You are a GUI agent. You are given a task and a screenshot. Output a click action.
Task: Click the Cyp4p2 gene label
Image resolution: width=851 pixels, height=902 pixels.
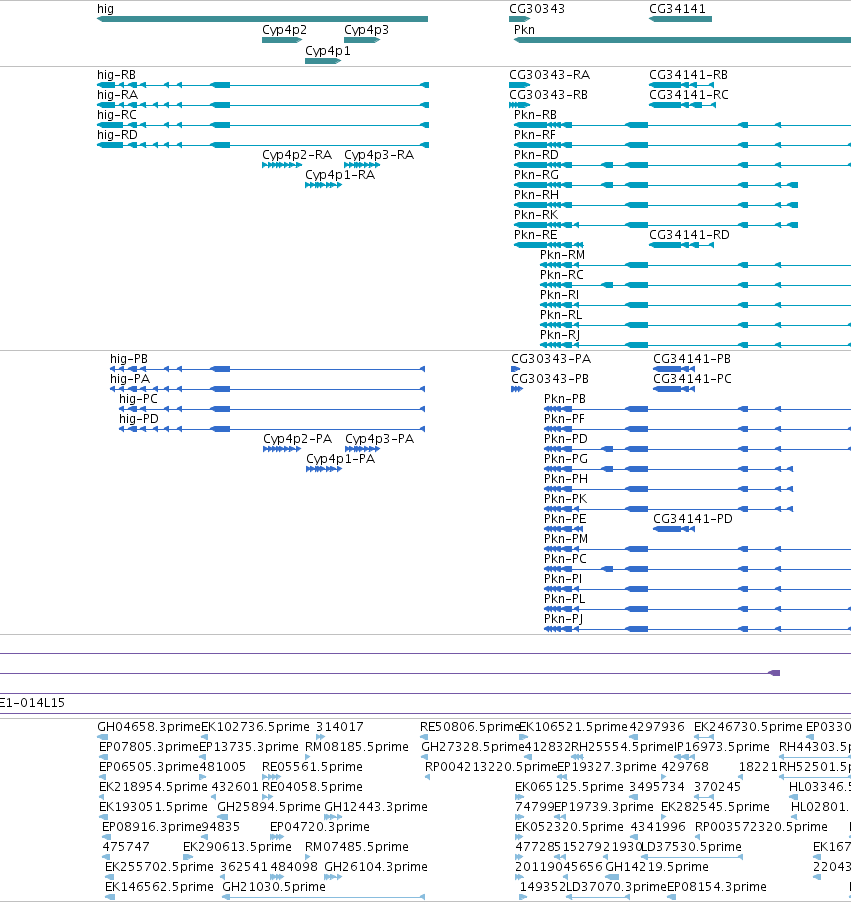(x=284, y=30)
